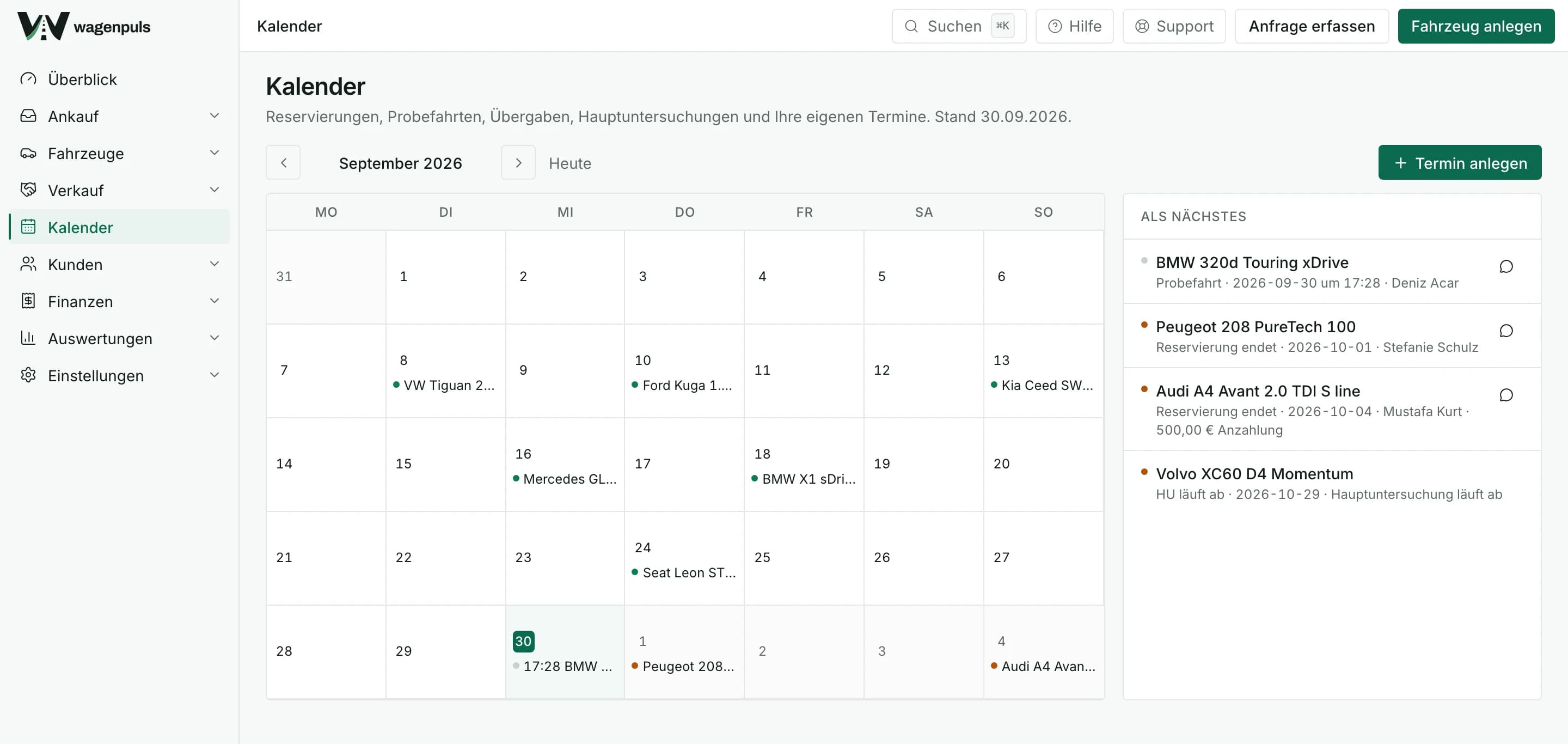Image resolution: width=1568 pixels, height=744 pixels.
Task: Open the Überblick dashboard icon
Action: (28, 79)
